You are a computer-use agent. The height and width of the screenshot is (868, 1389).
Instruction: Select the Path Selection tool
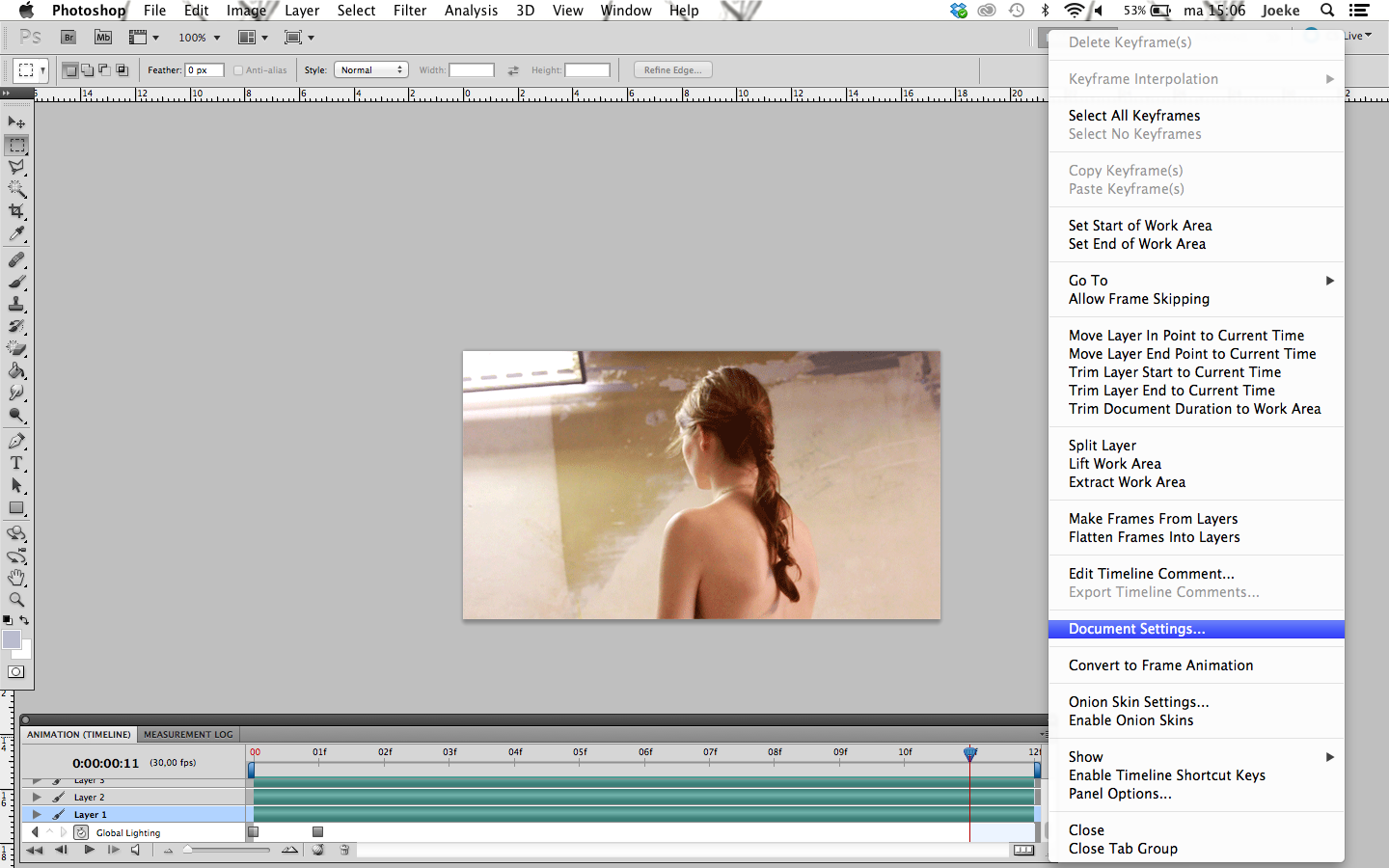tap(16, 486)
